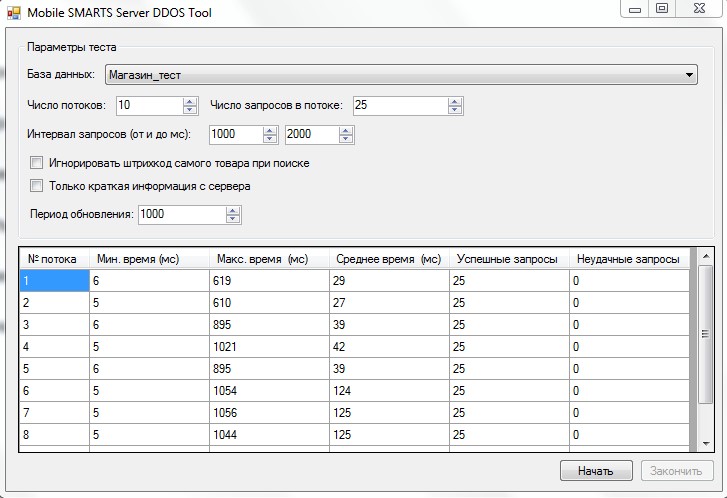
Task: Select average time cell 29
Action: pyautogui.click(x=389, y=281)
